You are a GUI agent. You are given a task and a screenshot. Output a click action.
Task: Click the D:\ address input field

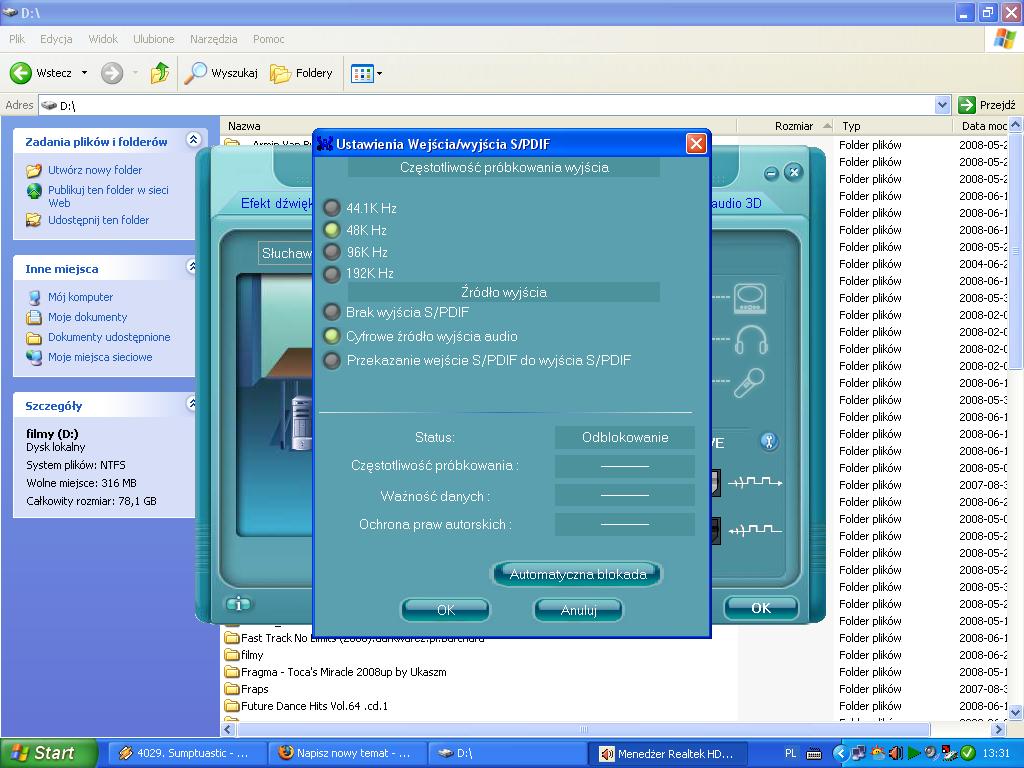(x=487, y=105)
